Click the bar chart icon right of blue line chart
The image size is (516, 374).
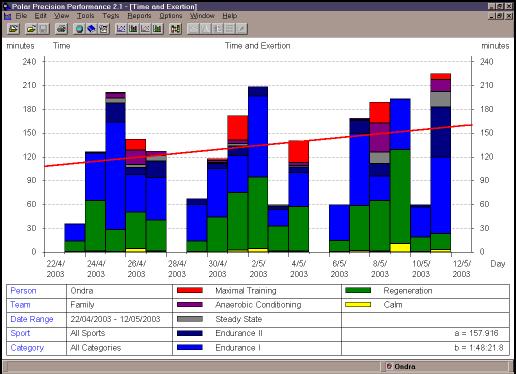(x=133, y=29)
